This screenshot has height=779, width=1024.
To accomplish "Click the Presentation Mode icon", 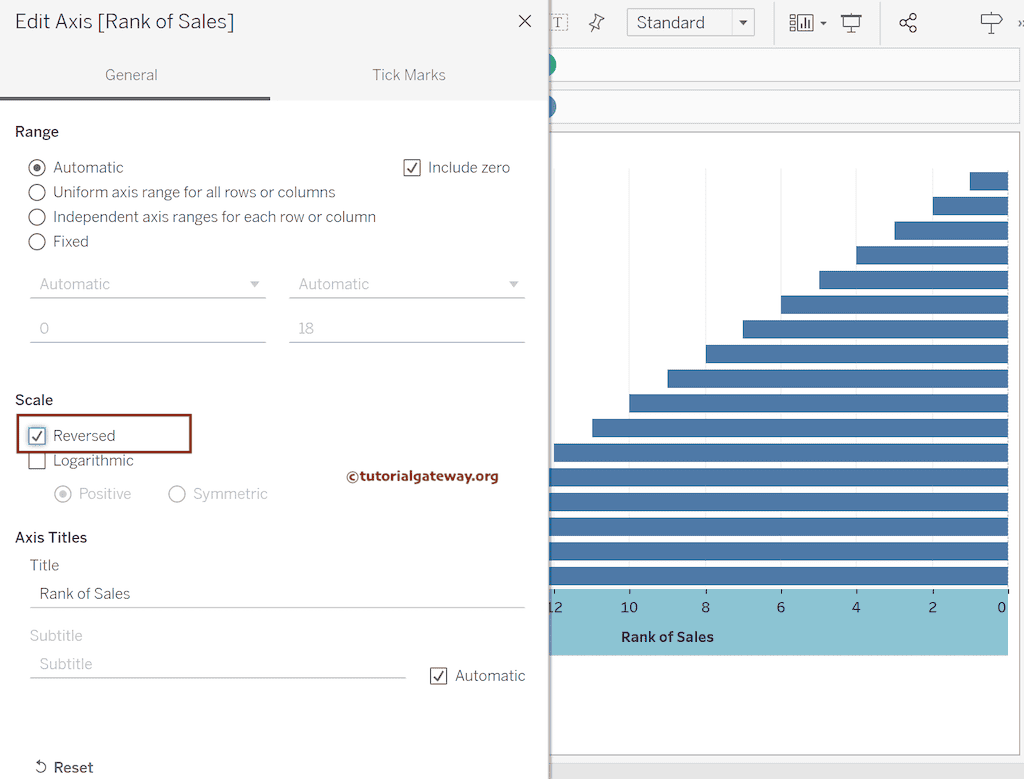I will point(851,23).
